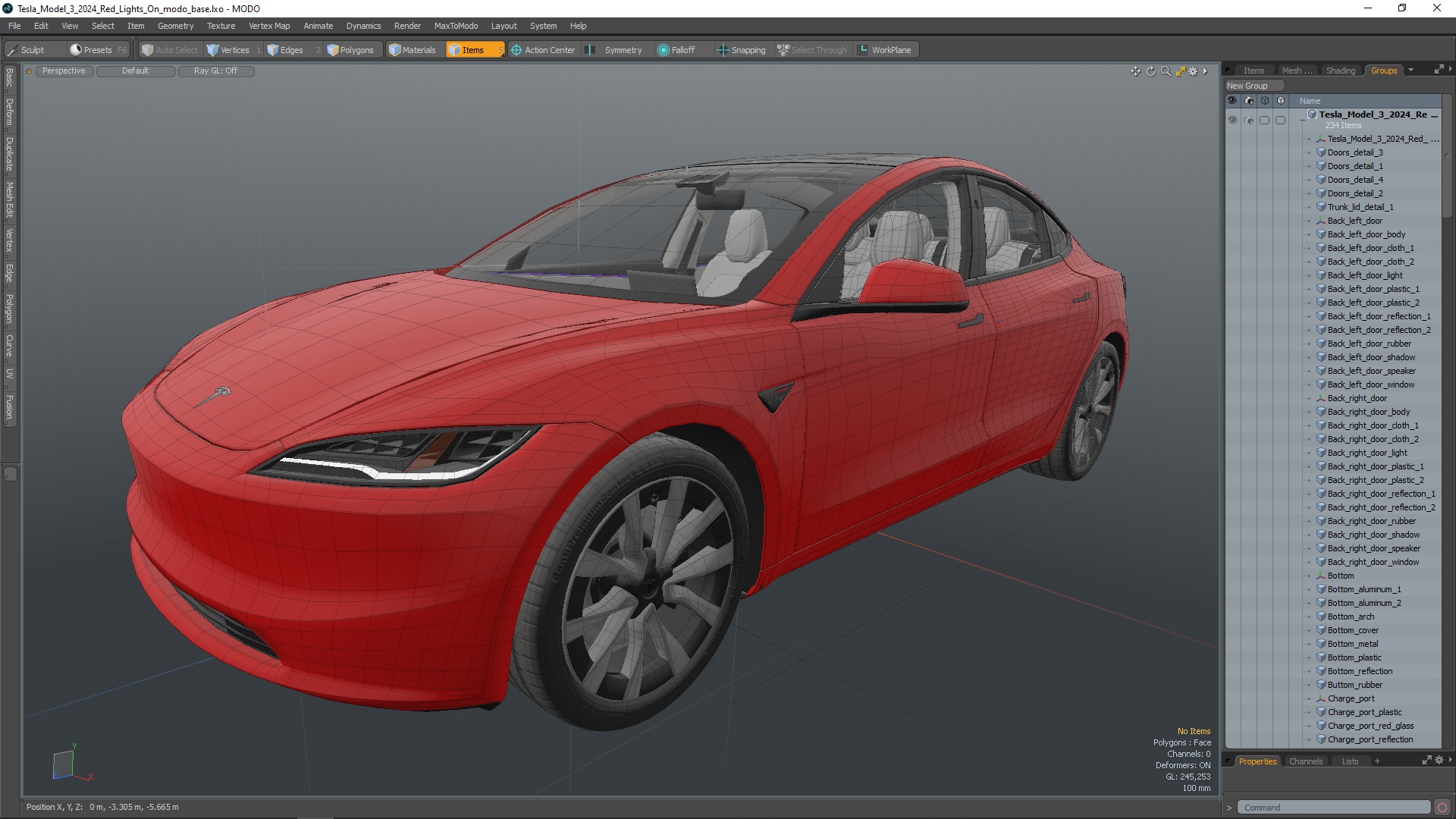Select Doors_detail_3 item
The height and width of the screenshot is (819, 1456).
coord(1354,152)
